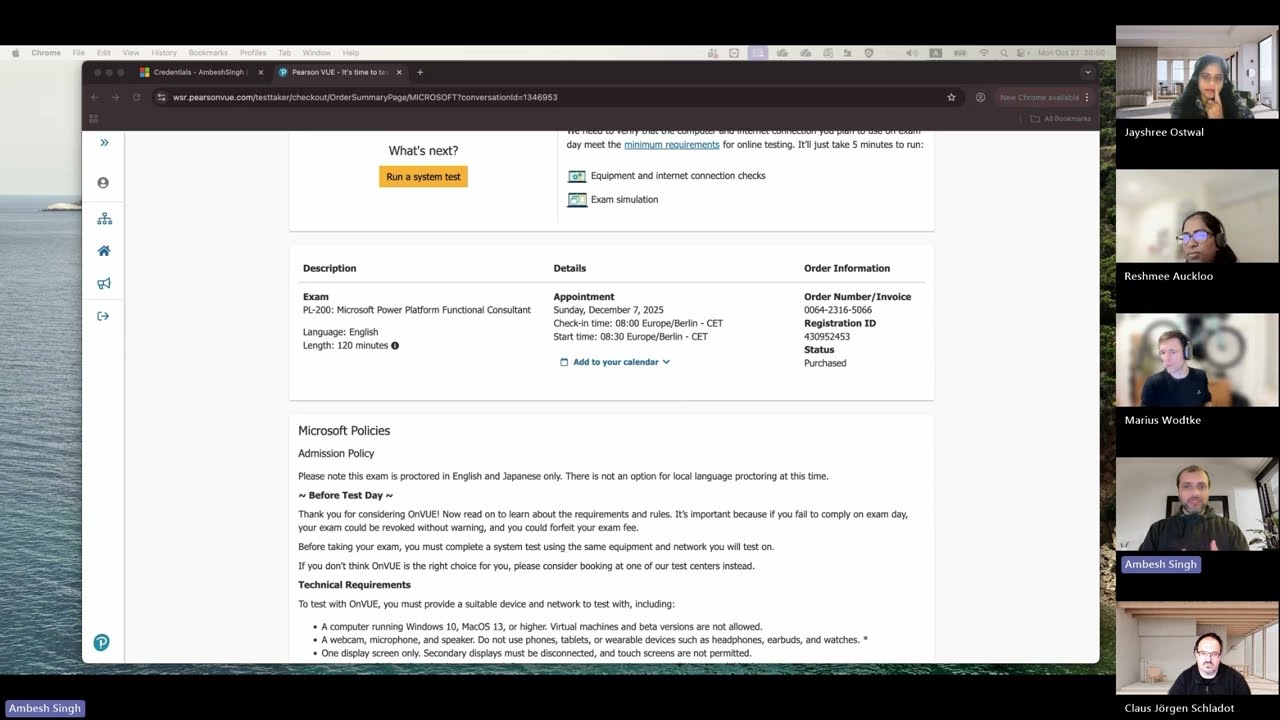This screenshot has height=720, width=1280.
Task: Click the order number 0064-2316-5066
Action: point(838,310)
